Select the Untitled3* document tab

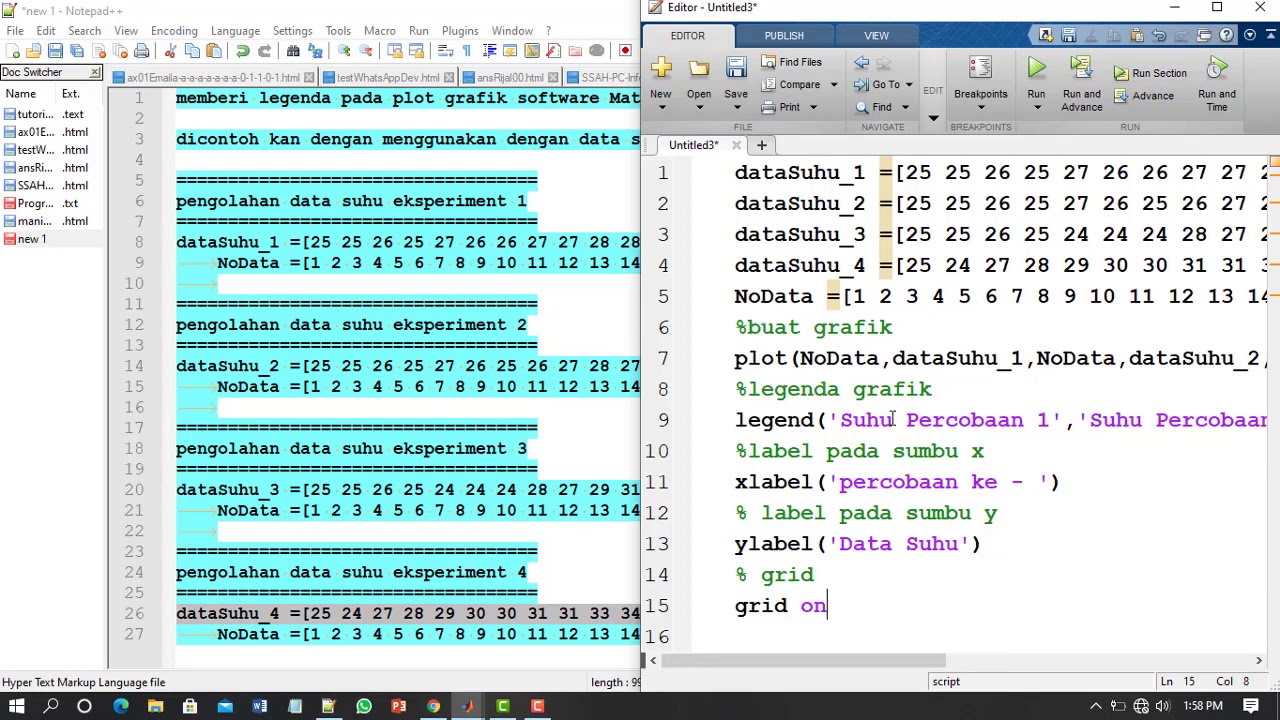(x=694, y=145)
